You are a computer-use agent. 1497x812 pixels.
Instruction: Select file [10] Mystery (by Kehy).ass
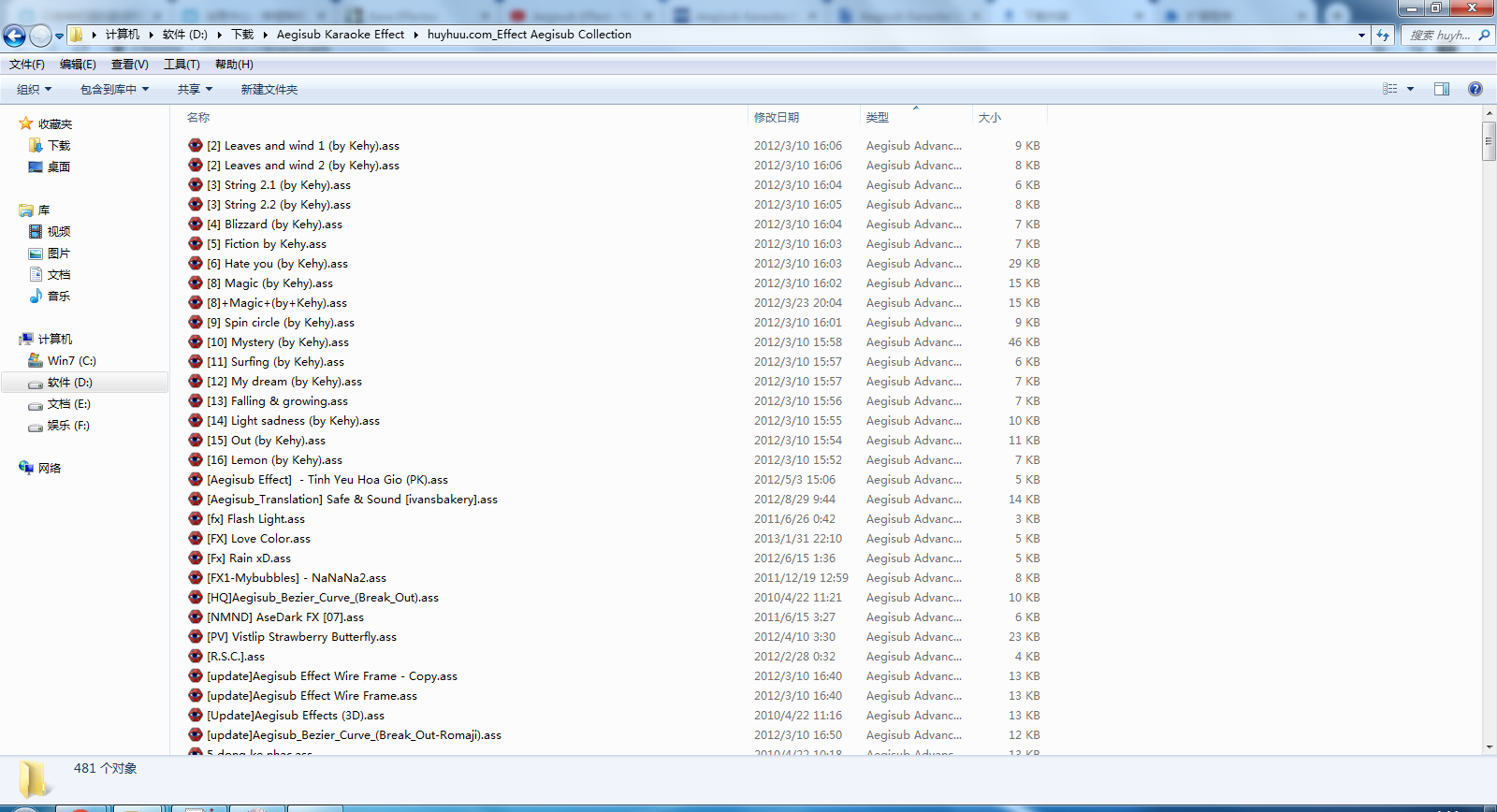click(x=278, y=342)
